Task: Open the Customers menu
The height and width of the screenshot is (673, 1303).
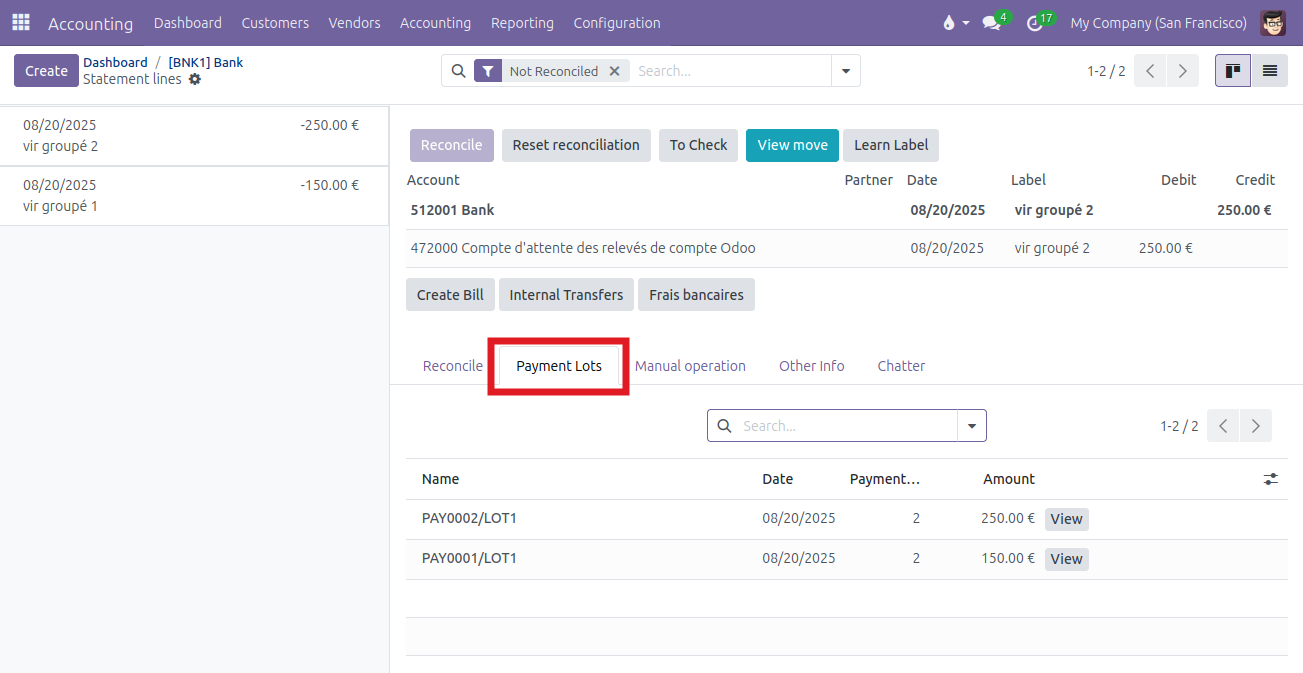Action: click(x=275, y=23)
